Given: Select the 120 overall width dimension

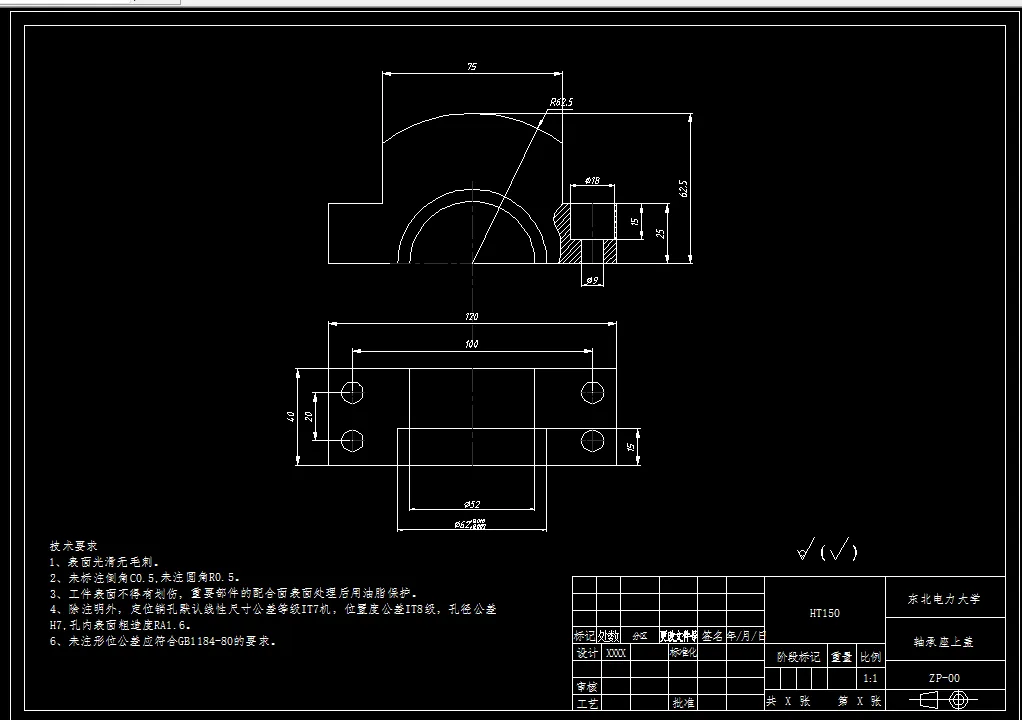Looking at the screenshot, I should click(x=472, y=317).
